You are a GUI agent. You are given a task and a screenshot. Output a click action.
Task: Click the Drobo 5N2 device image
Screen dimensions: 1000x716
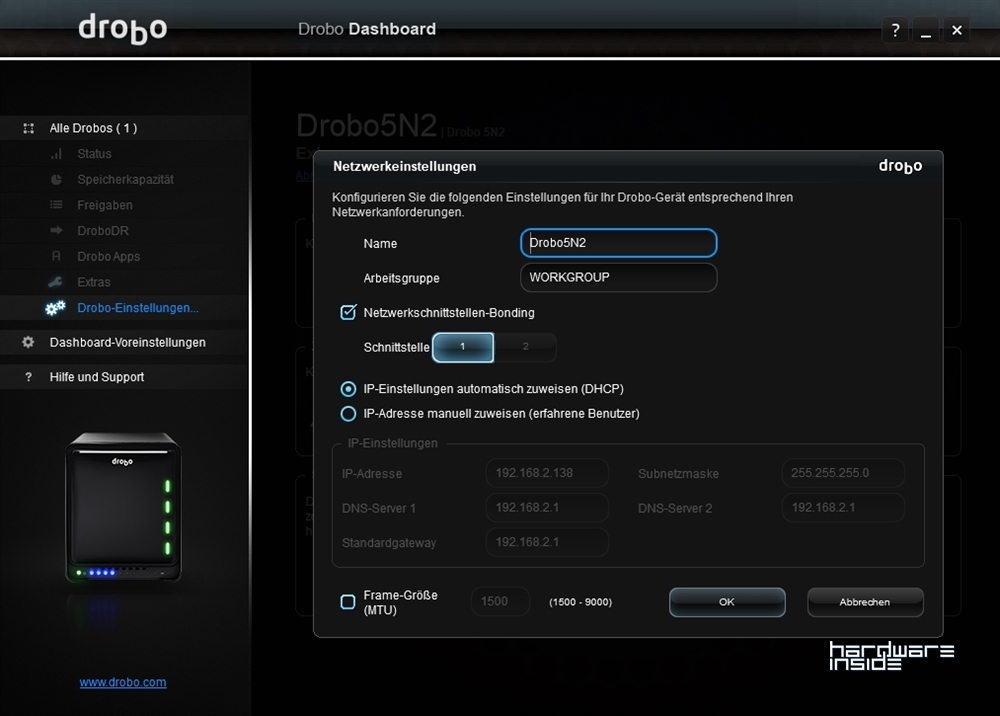click(123, 507)
